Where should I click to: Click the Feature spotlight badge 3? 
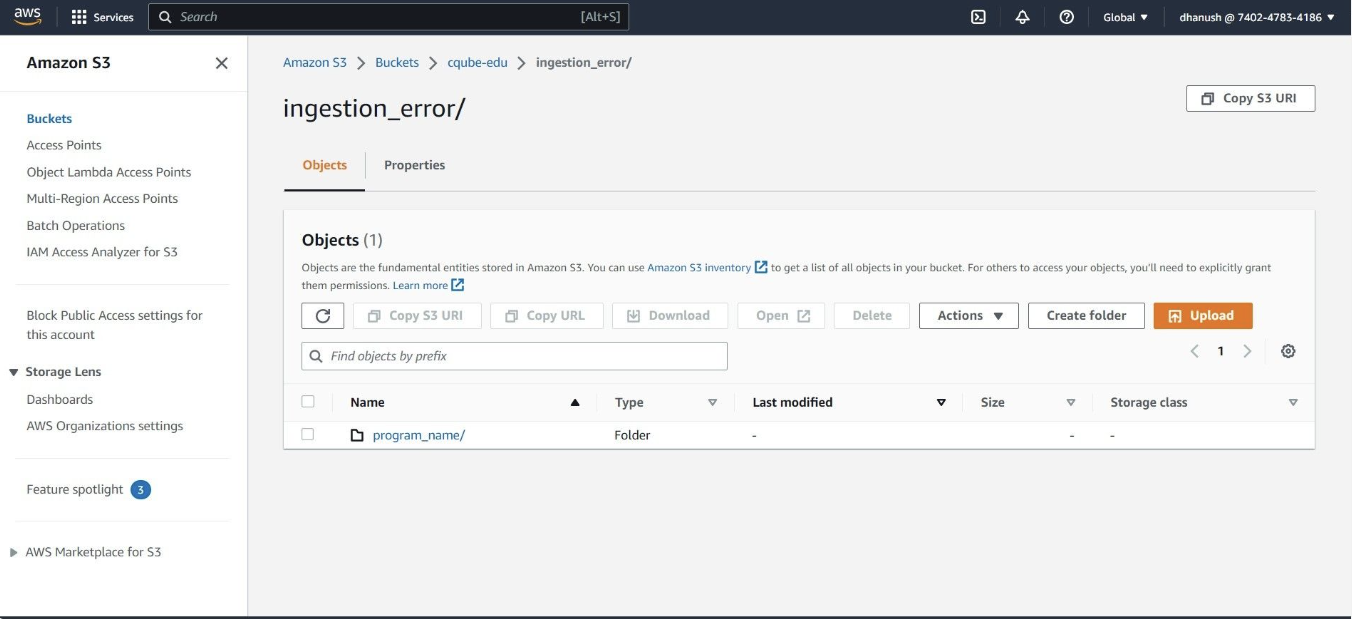[141, 490]
